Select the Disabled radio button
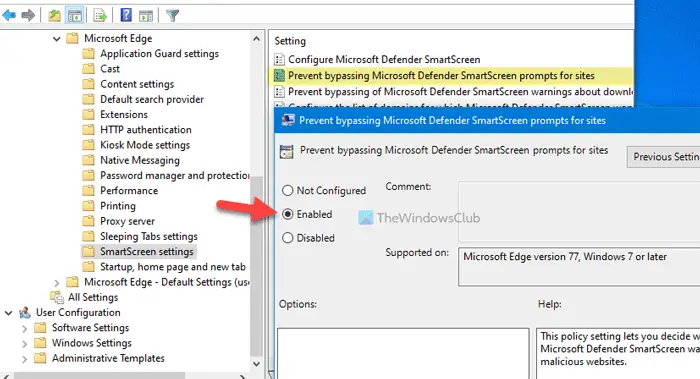This screenshot has width=700, height=379. [288, 238]
